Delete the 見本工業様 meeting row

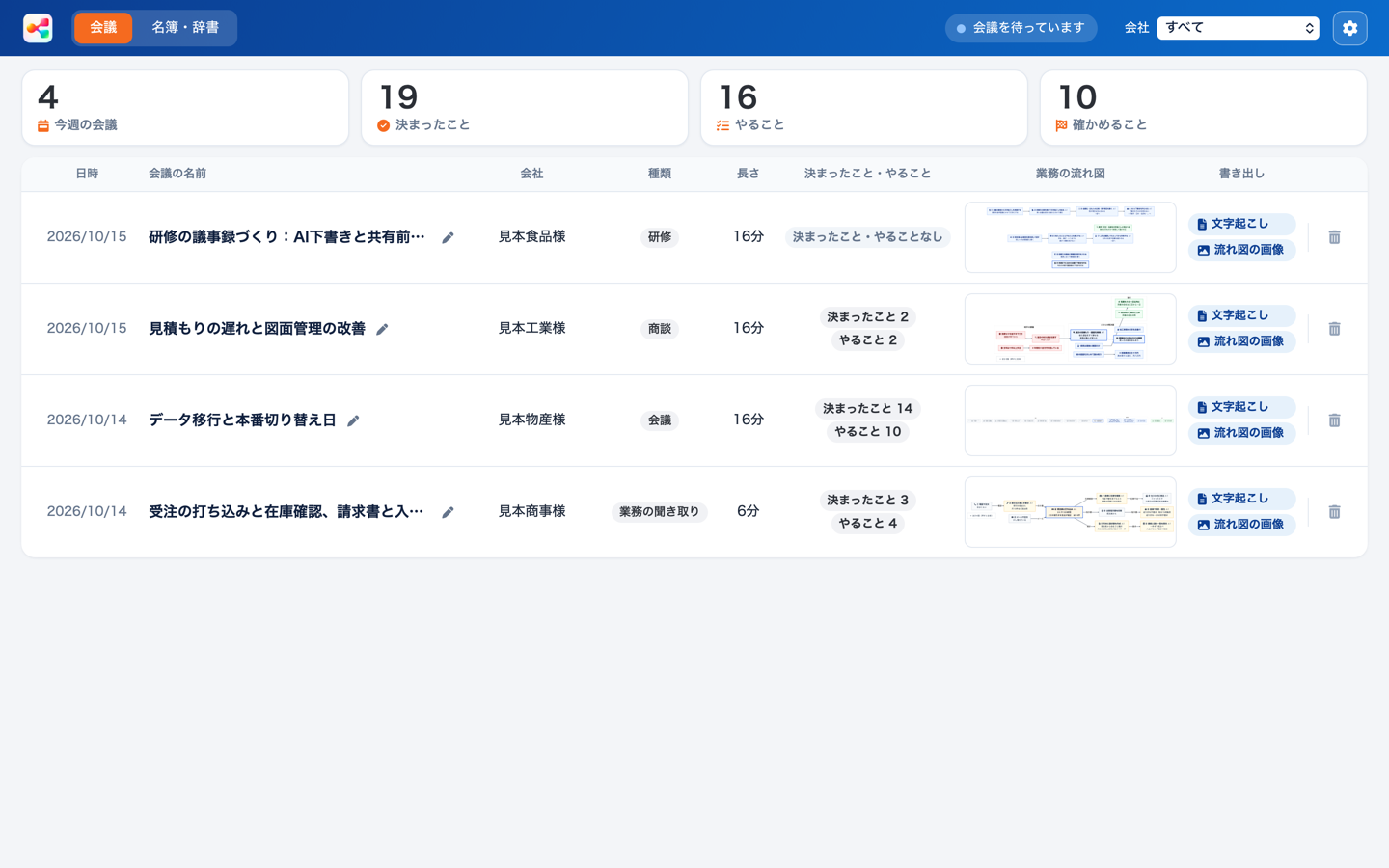coord(1334,329)
